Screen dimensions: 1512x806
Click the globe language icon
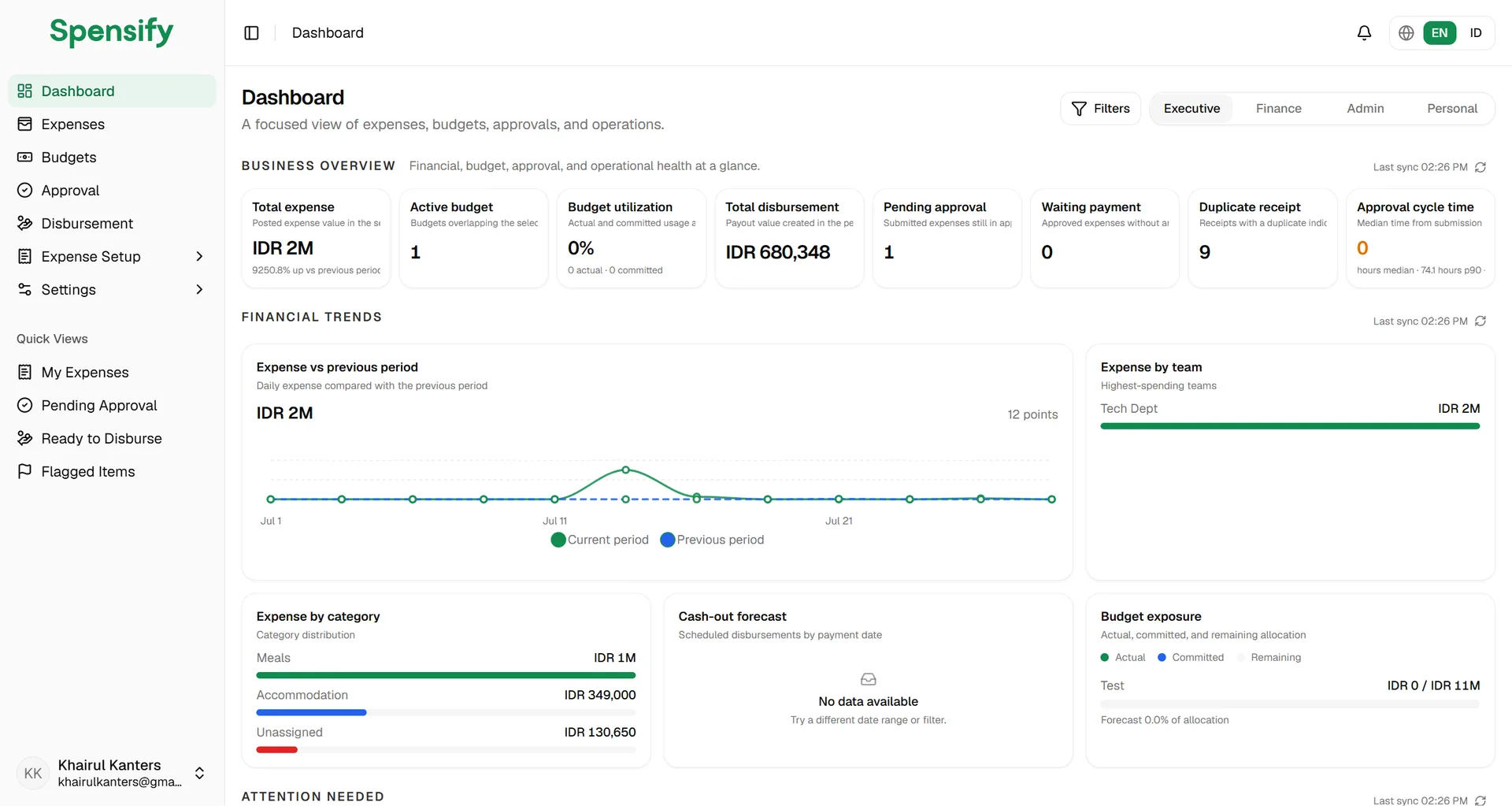pos(1406,33)
